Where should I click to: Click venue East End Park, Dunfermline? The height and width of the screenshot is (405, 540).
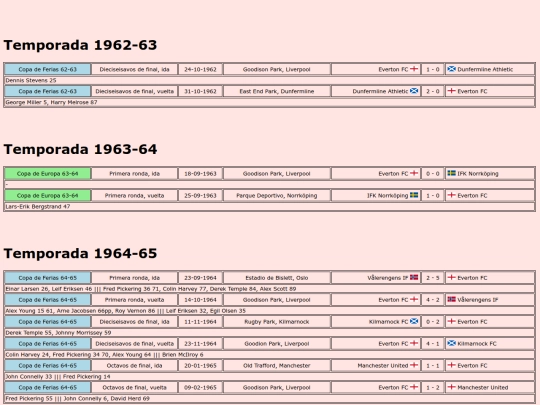277,91
